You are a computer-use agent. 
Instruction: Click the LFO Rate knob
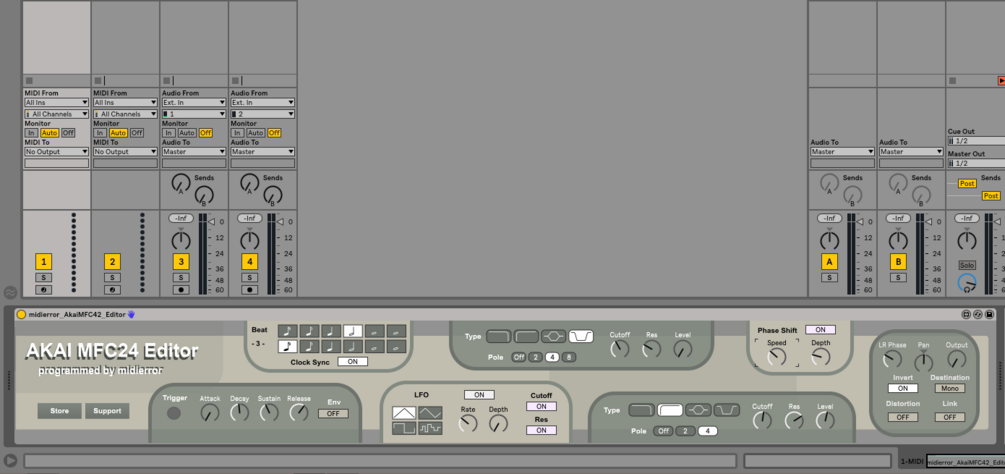tap(469, 423)
